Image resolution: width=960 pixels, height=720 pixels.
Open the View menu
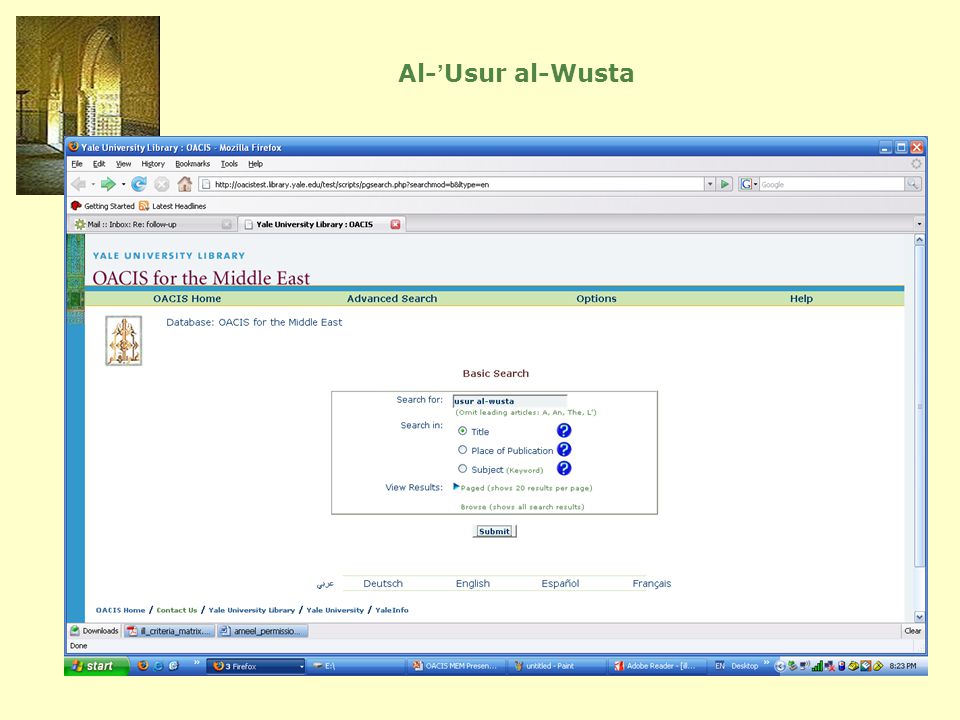(x=123, y=163)
